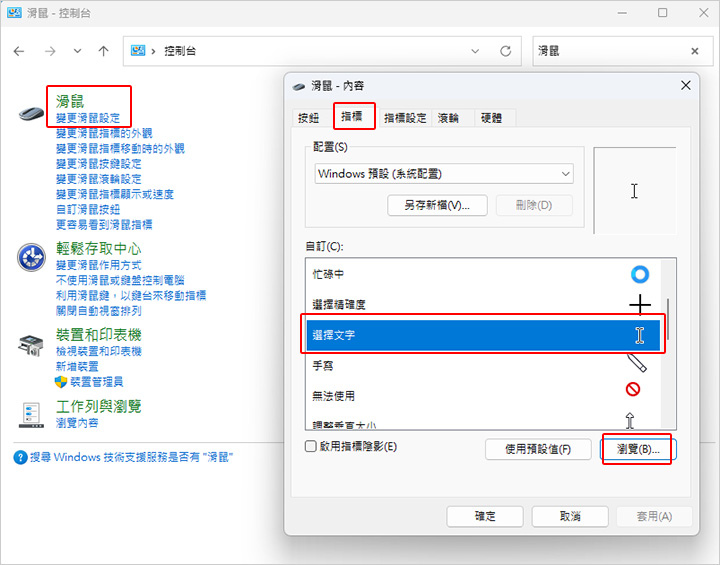The width and height of the screenshot is (720, 565).
Task: Switch to the 指標 tab
Action: (352, 116)
